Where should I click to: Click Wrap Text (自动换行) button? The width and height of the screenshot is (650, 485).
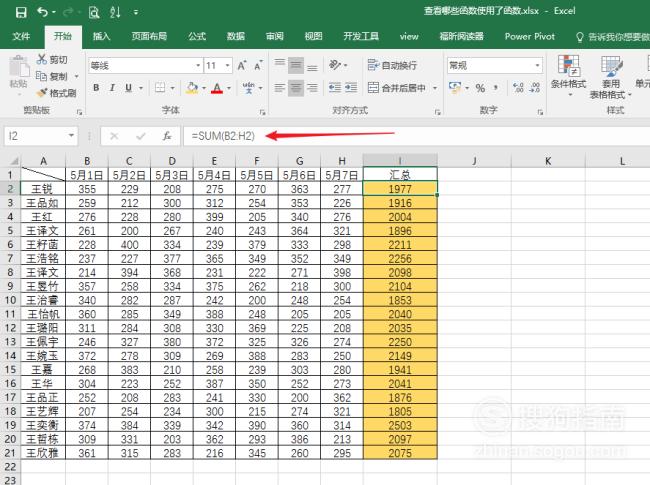[x=392, y=65]
